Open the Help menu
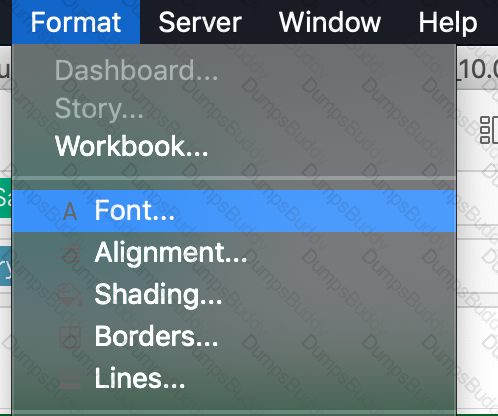Viewport: 498px width, 416px height. coord(448,22)
